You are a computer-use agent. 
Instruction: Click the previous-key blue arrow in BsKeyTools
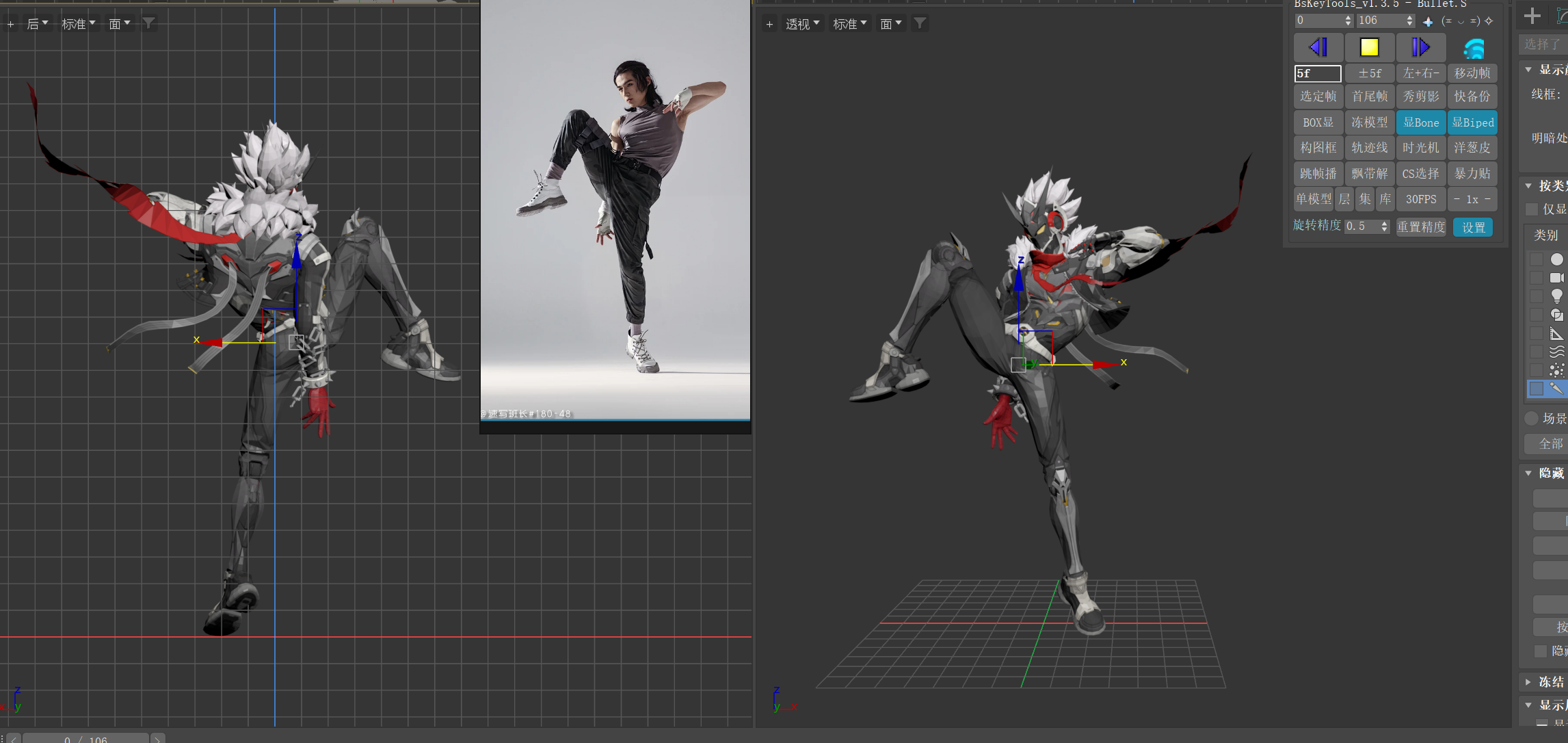pos(1318,47)
